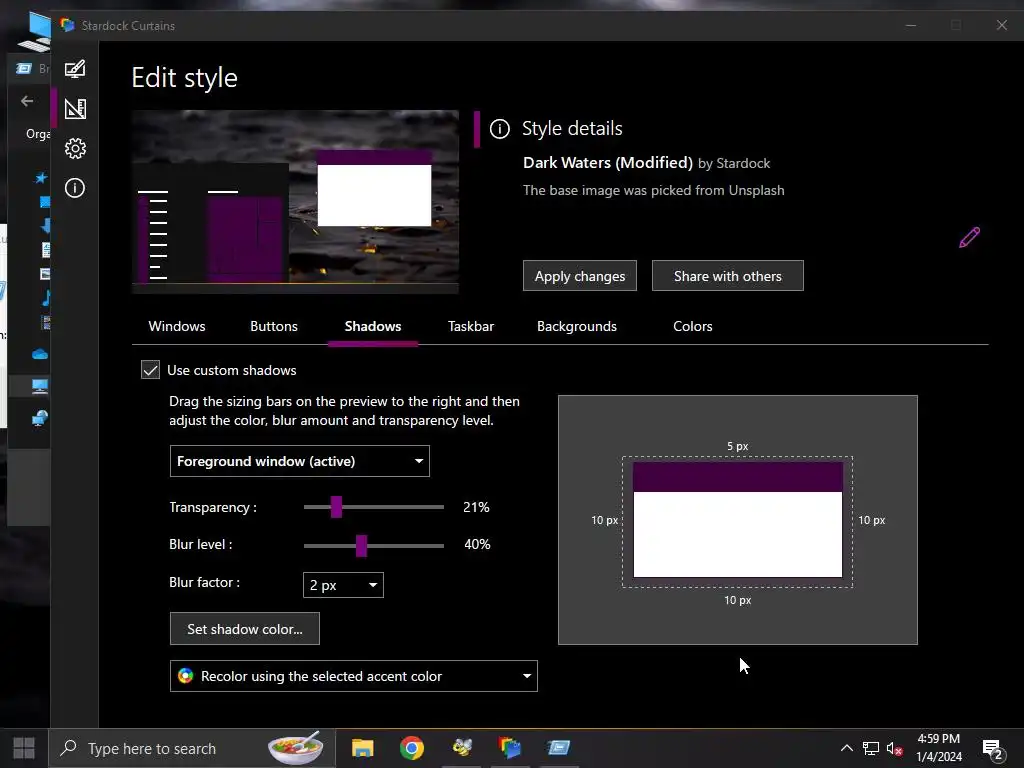Click the Type here to search box
The height and width of the screenshot is (768, 1024).
(191, 748)
